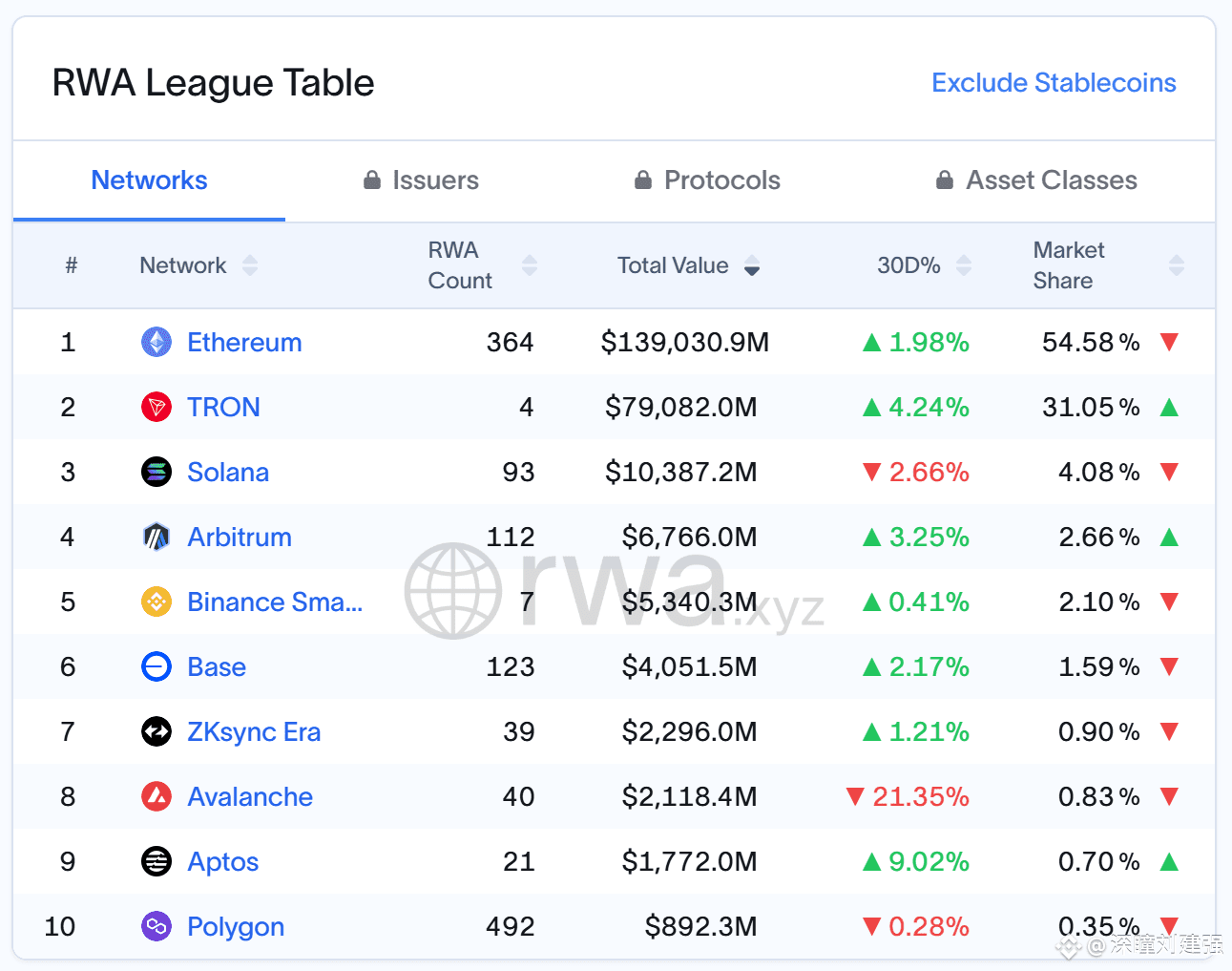
Task: Open the Aptos network link
Action: point(223,862)
